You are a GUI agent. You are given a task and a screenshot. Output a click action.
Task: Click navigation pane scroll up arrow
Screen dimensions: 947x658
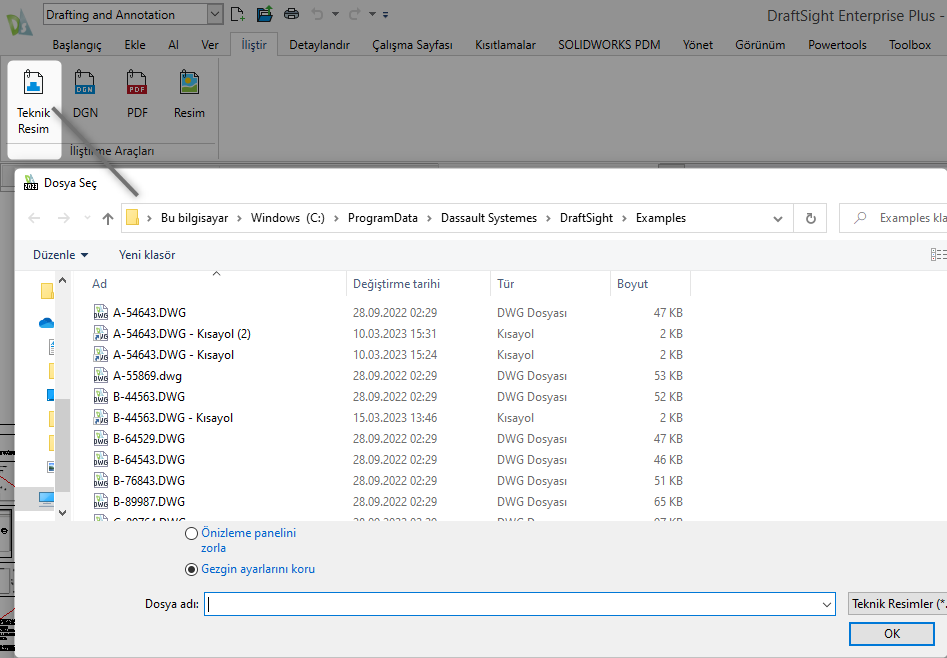click(62, 280)
